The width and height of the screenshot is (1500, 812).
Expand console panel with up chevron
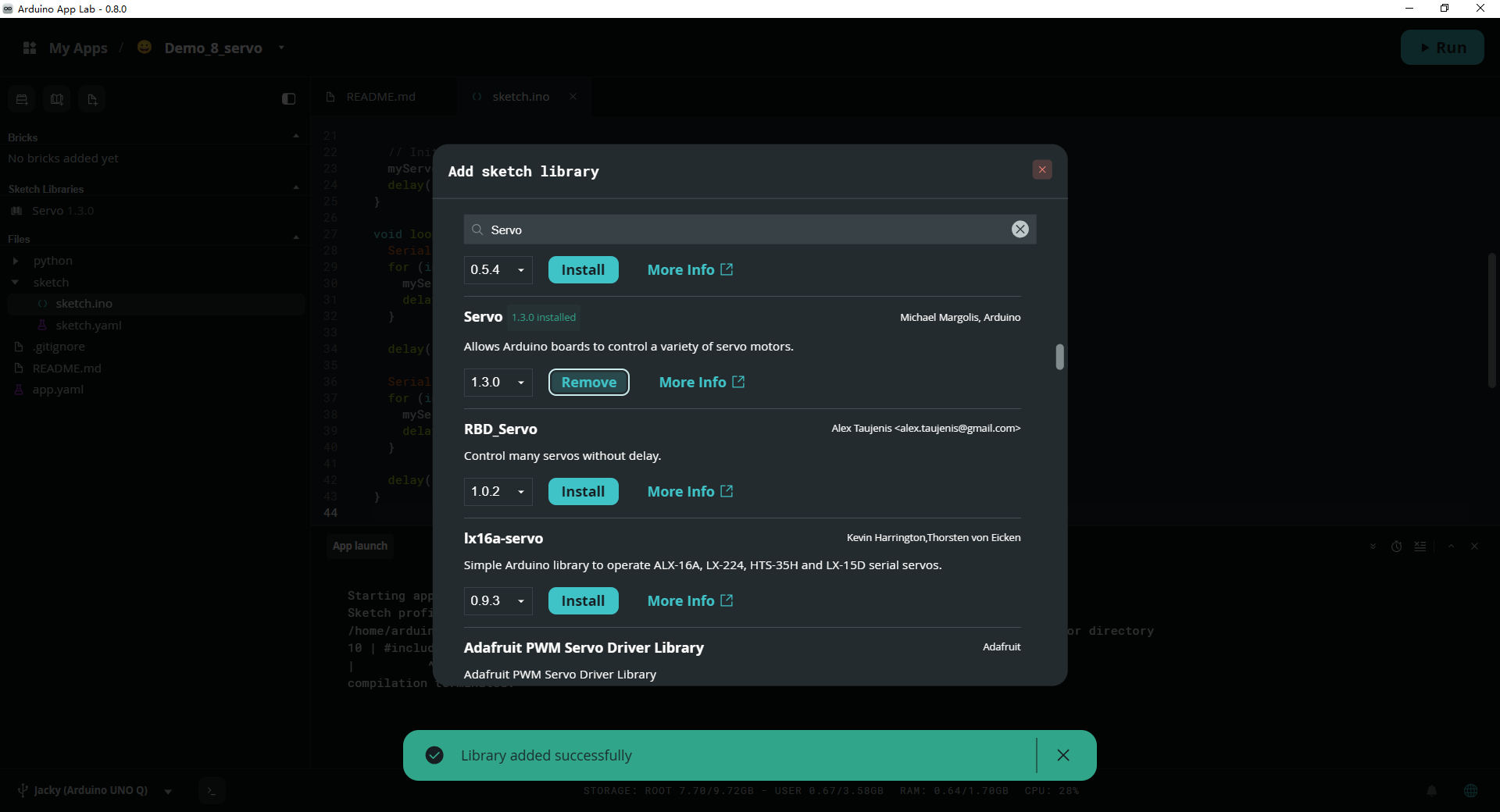[x=1451, y=547]
